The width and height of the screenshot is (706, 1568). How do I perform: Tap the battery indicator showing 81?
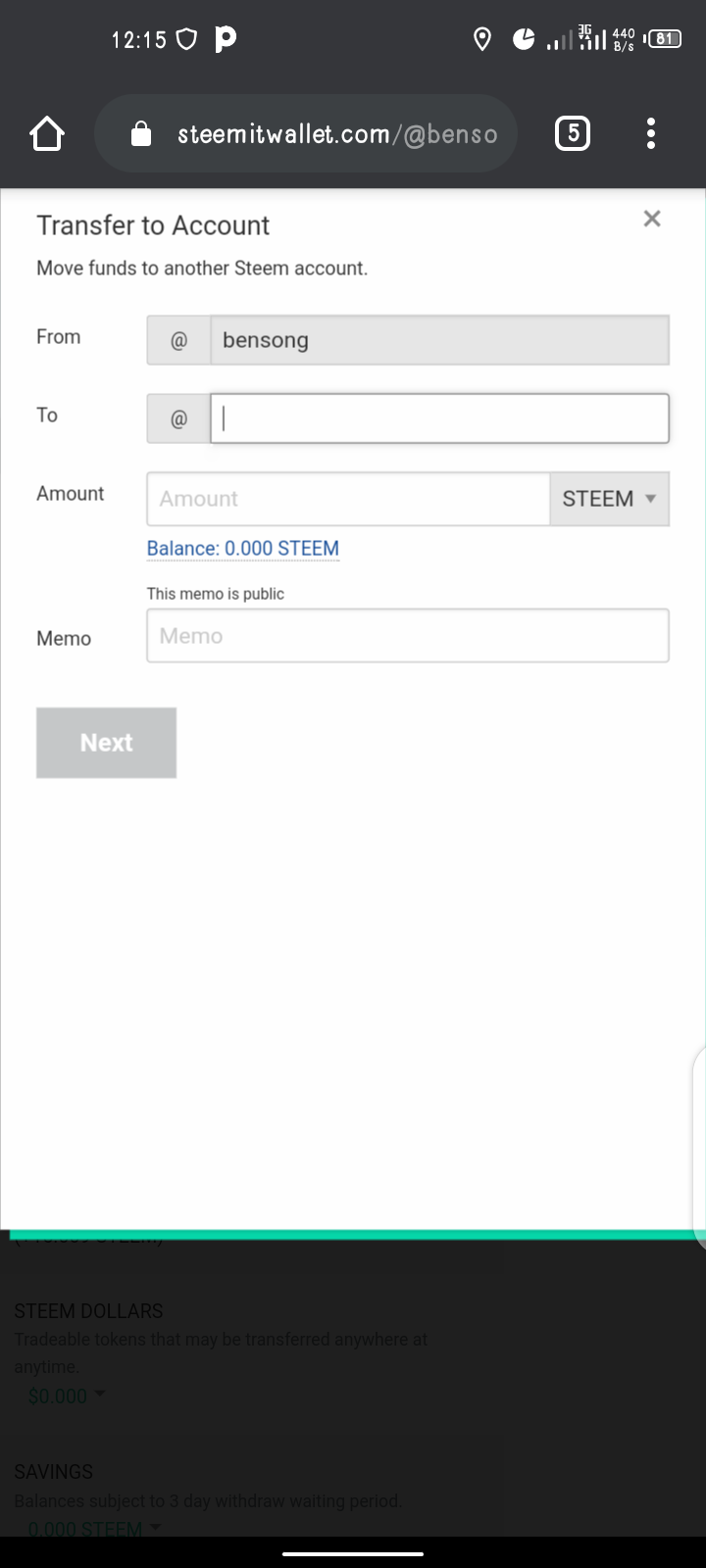pyautogui.click(x=663, y=39)
